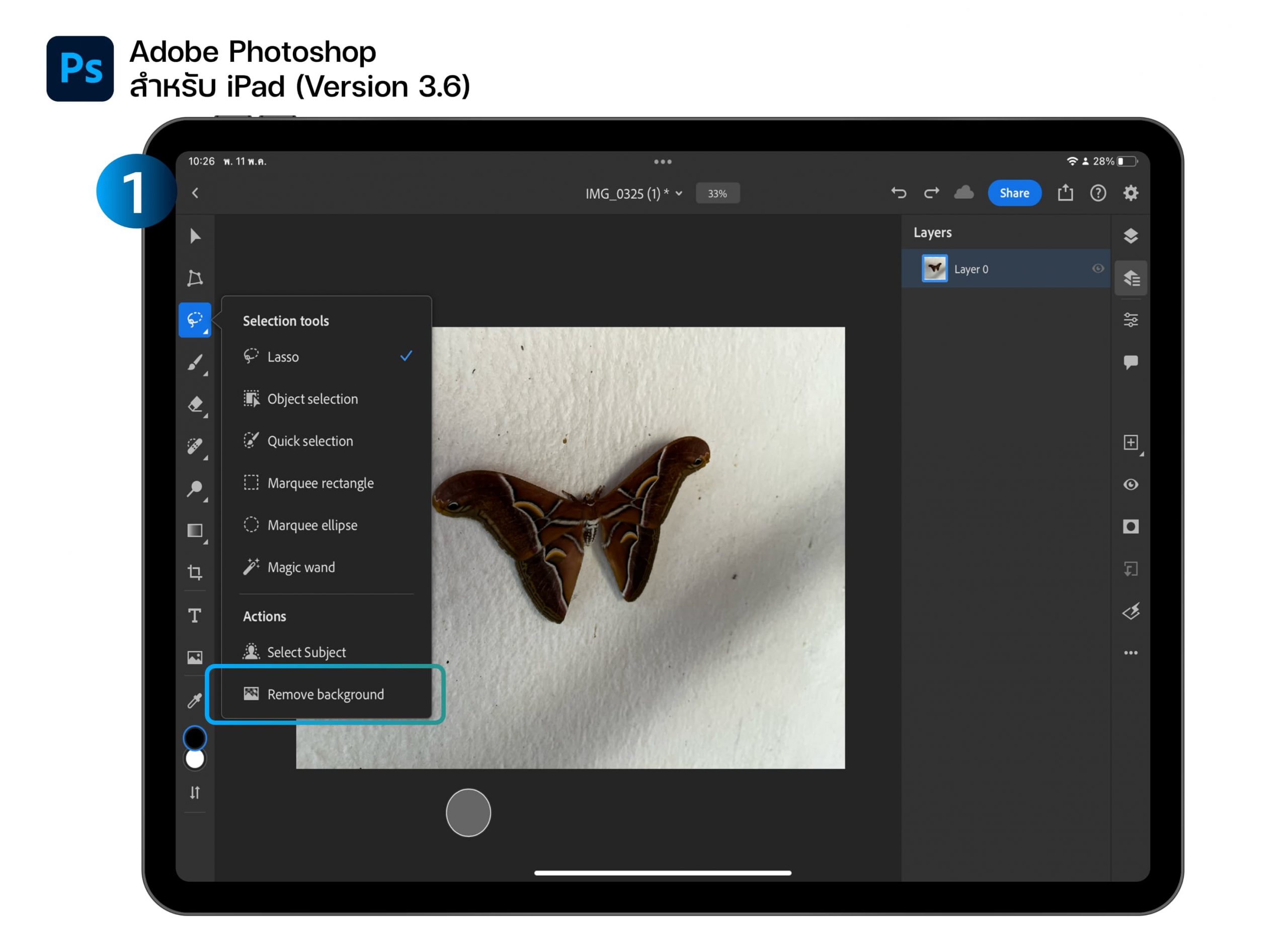Choose Object selection tool from menu

pyautogui.click(x=312, y=399)
